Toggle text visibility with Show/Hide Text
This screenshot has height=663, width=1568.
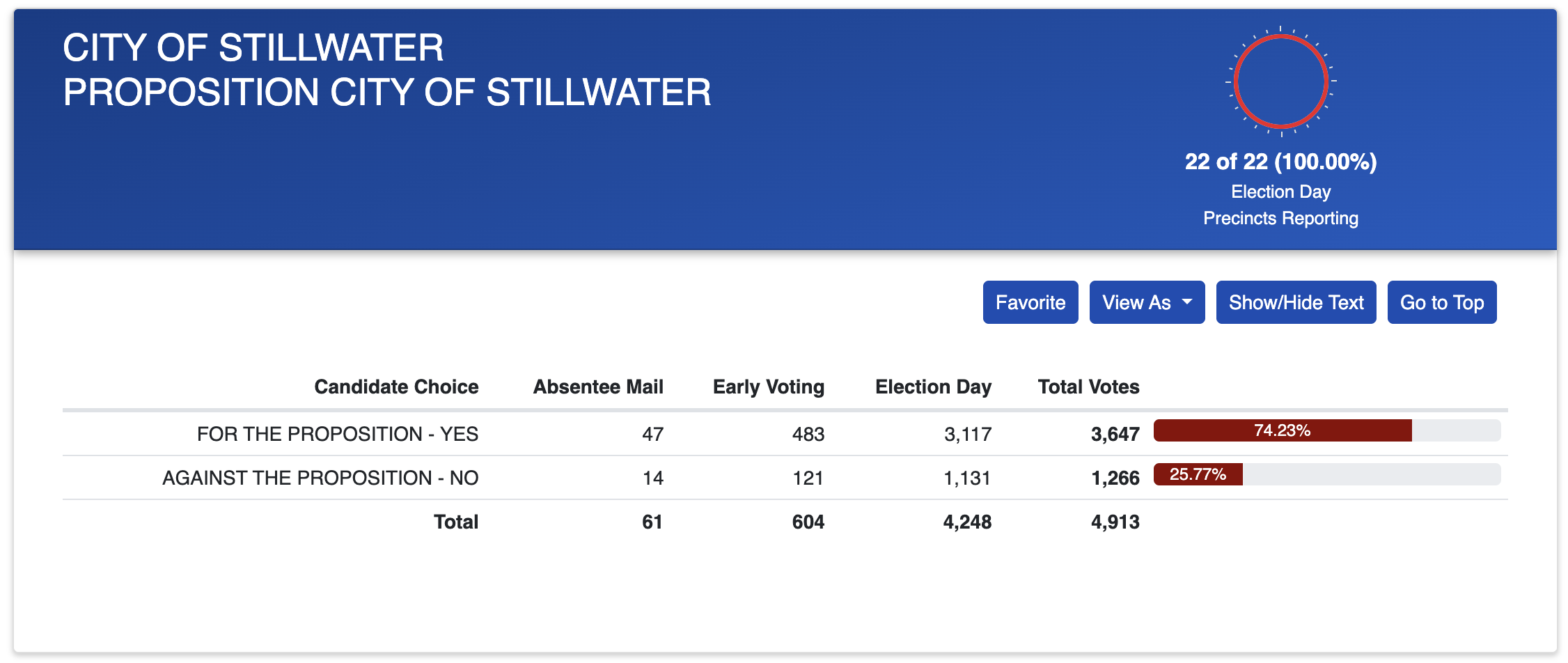[x=1296, y=302]
